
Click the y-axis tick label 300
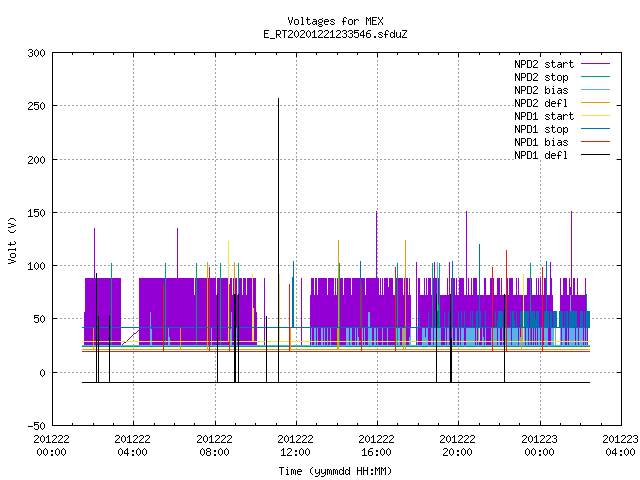click(x=36, y=53)
